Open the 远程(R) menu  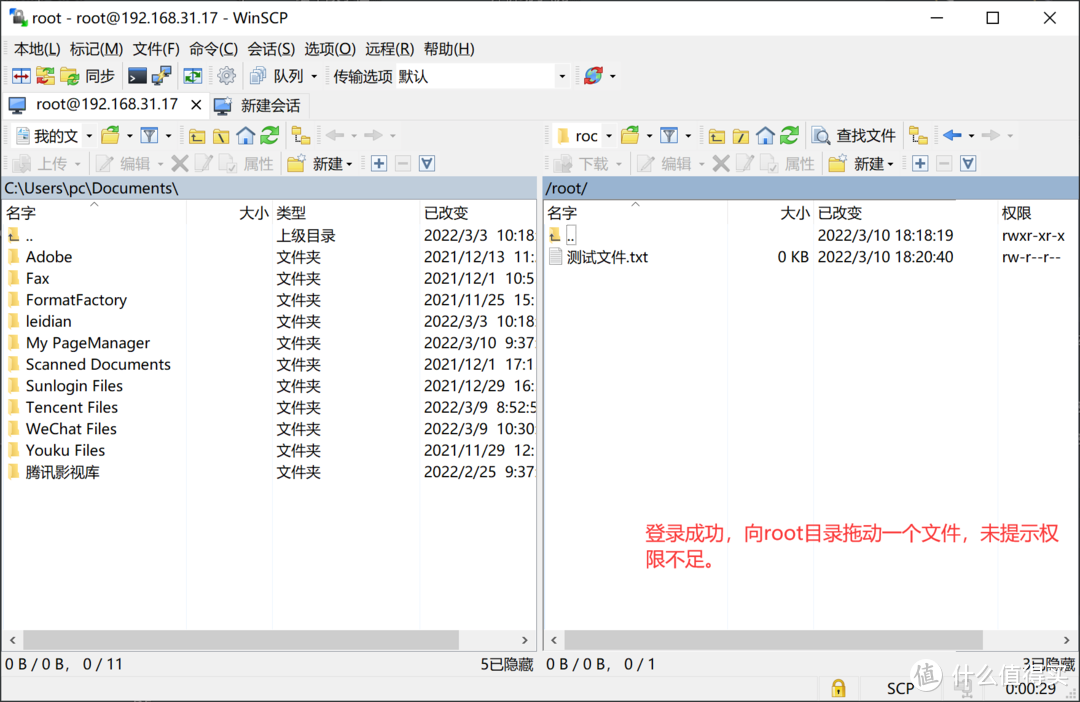[x=390, y=49]
